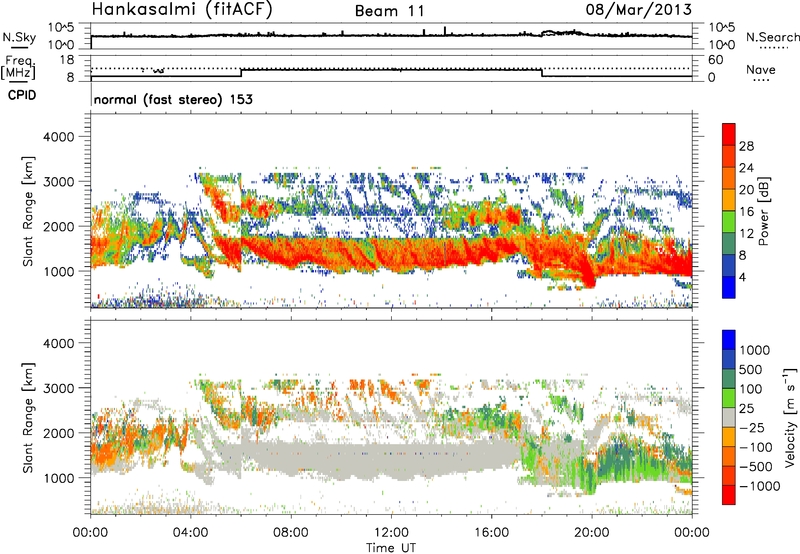Click the "N.Search" legend label
The width and height of the screenshot is (800, 554).
(x=772, y=37)
